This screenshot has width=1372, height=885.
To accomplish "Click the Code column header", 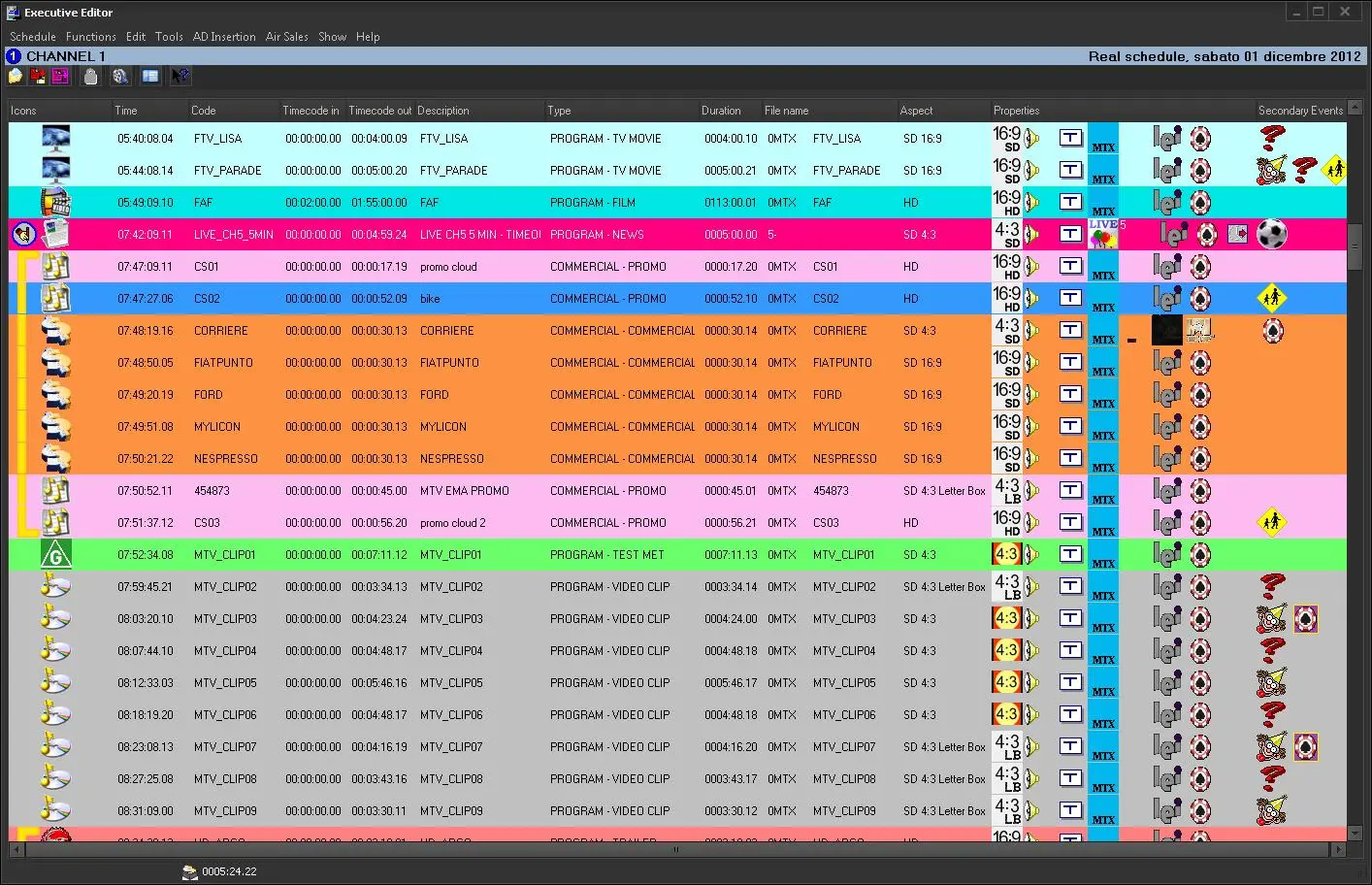I will tap(234, 111).
